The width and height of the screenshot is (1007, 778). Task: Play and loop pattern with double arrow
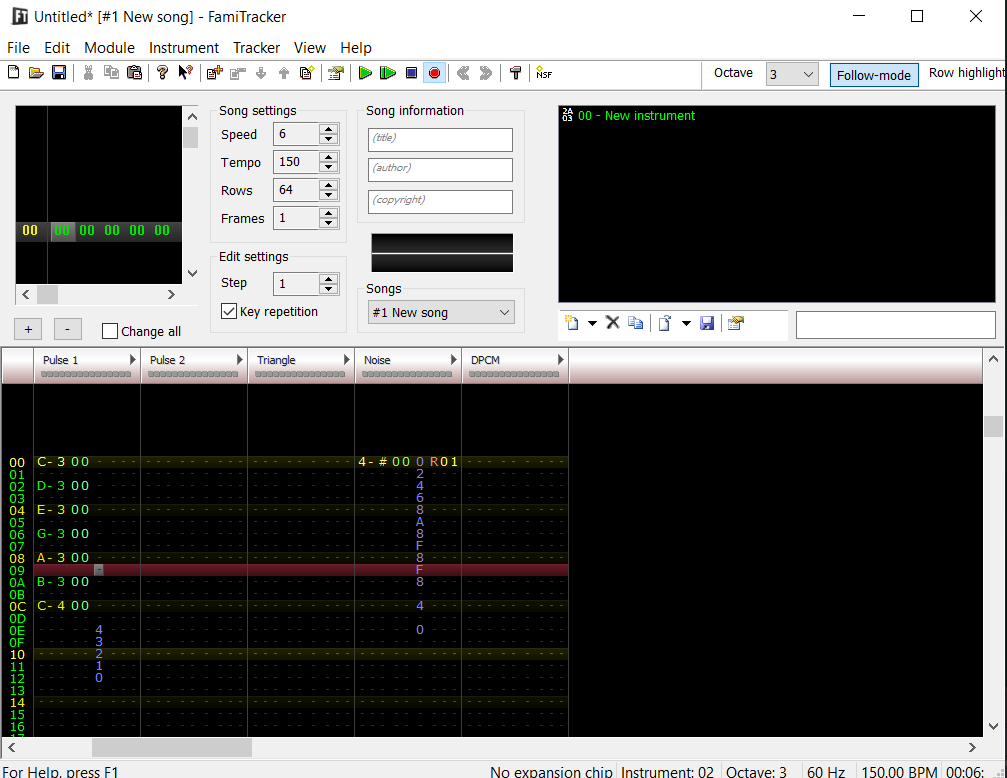[x=388, y=73]
